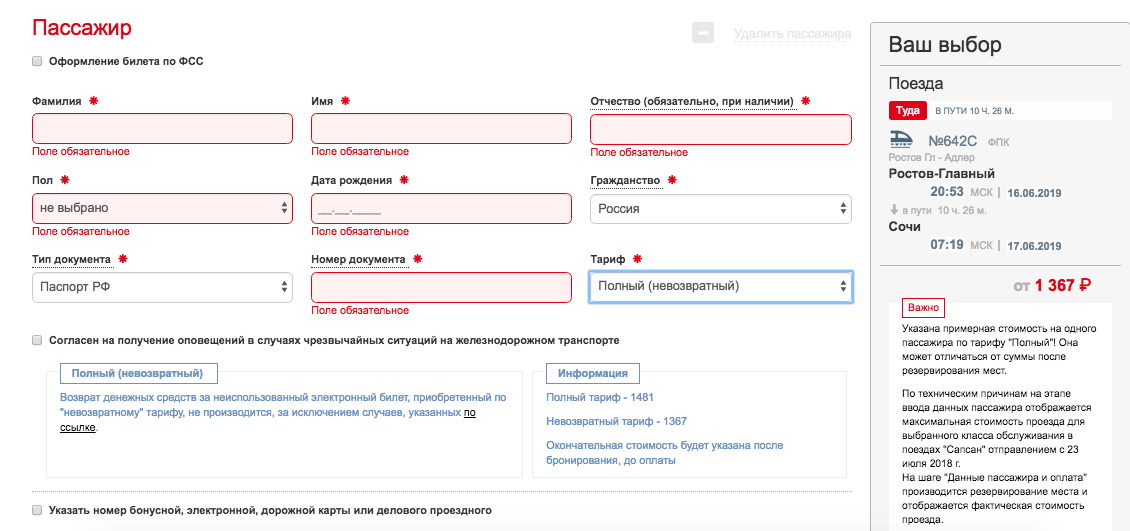
Task: Focus the 'Имя' input field
Action: pos(441,129)
